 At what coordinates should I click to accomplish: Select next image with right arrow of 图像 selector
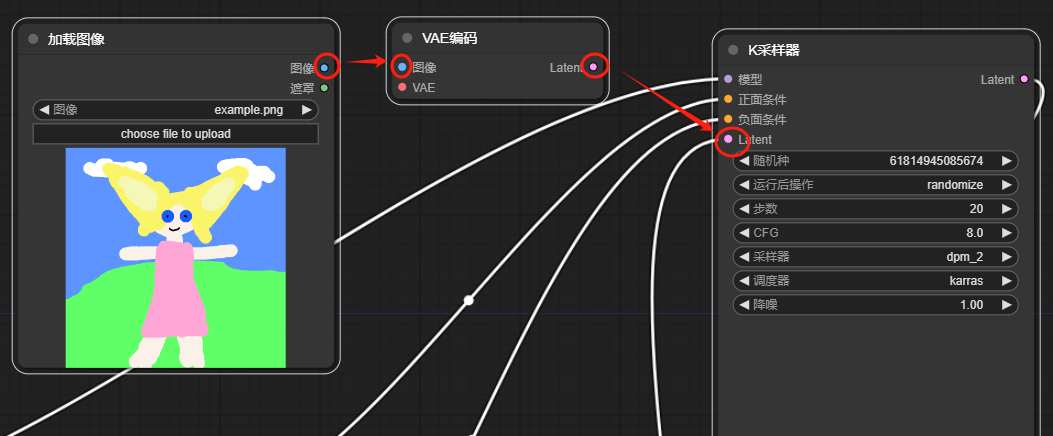(307, 110)
